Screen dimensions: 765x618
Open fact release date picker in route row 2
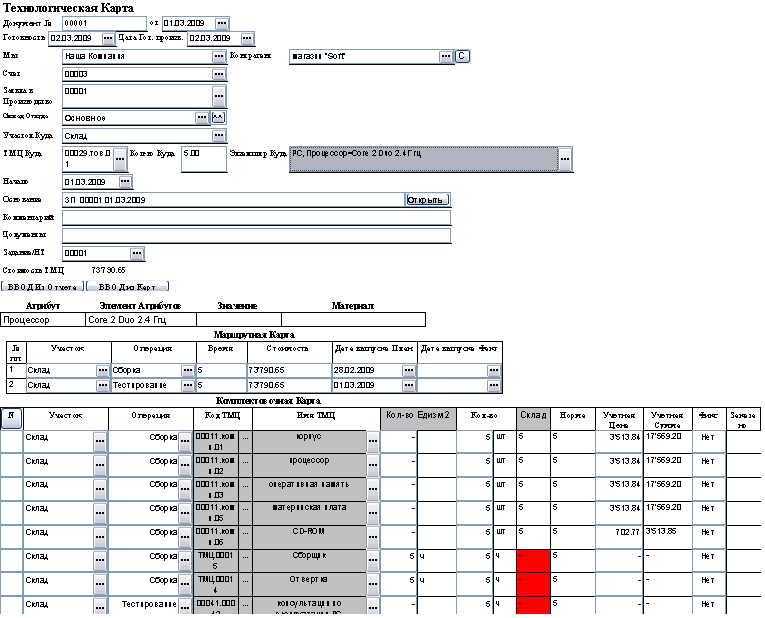[x=493, y=386]
